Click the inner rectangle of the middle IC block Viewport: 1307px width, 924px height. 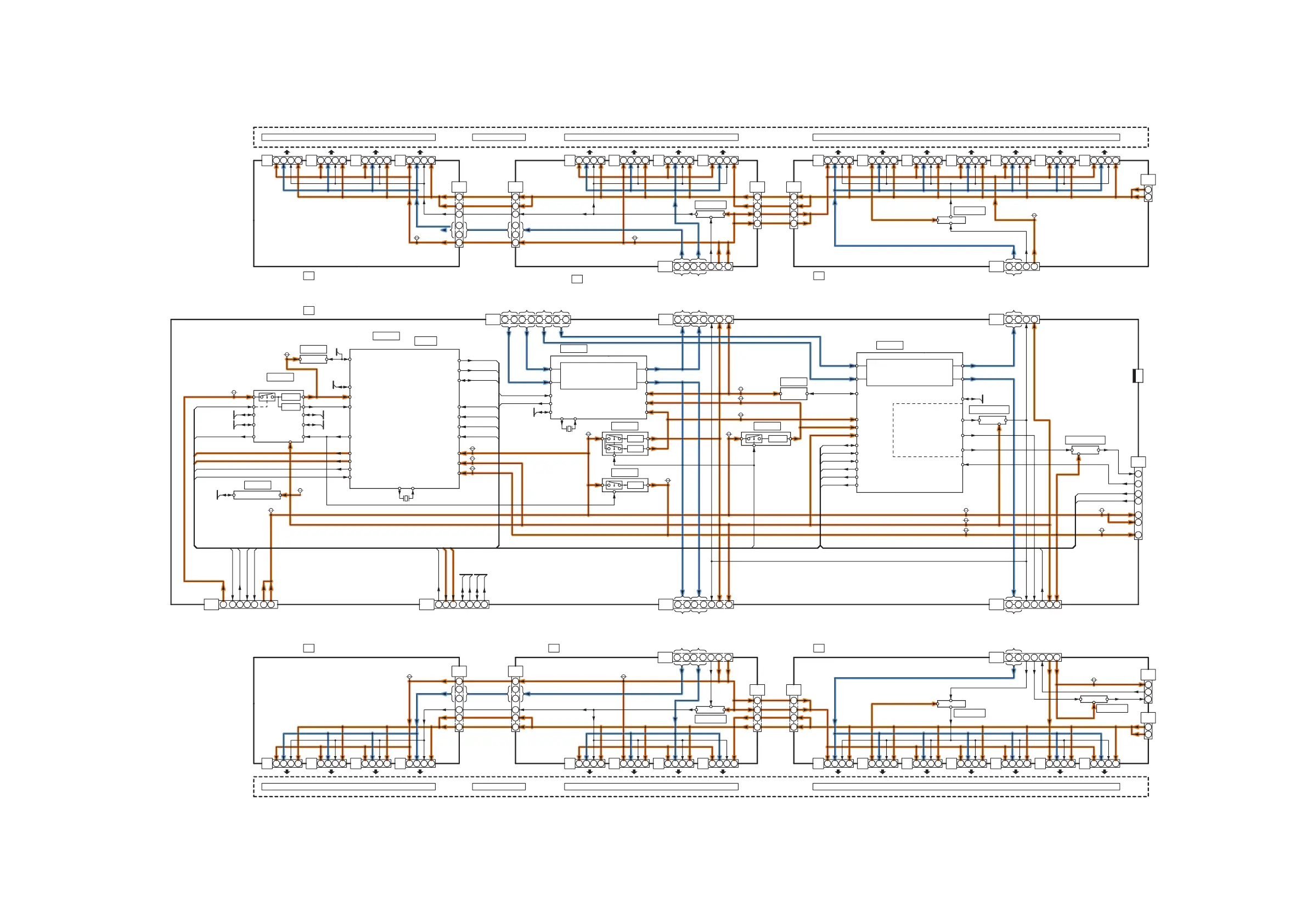(598, 376)
